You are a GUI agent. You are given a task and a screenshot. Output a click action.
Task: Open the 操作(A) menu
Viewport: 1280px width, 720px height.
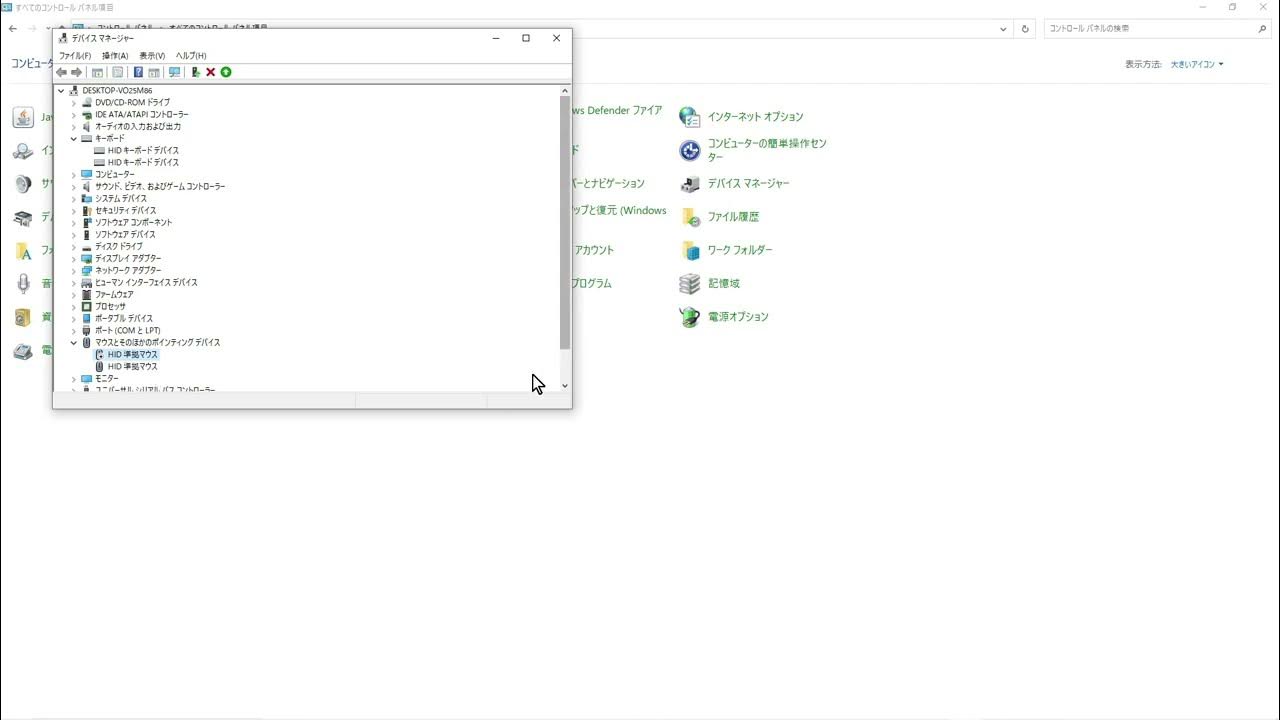pyautogui.click(x=115, y=56)
